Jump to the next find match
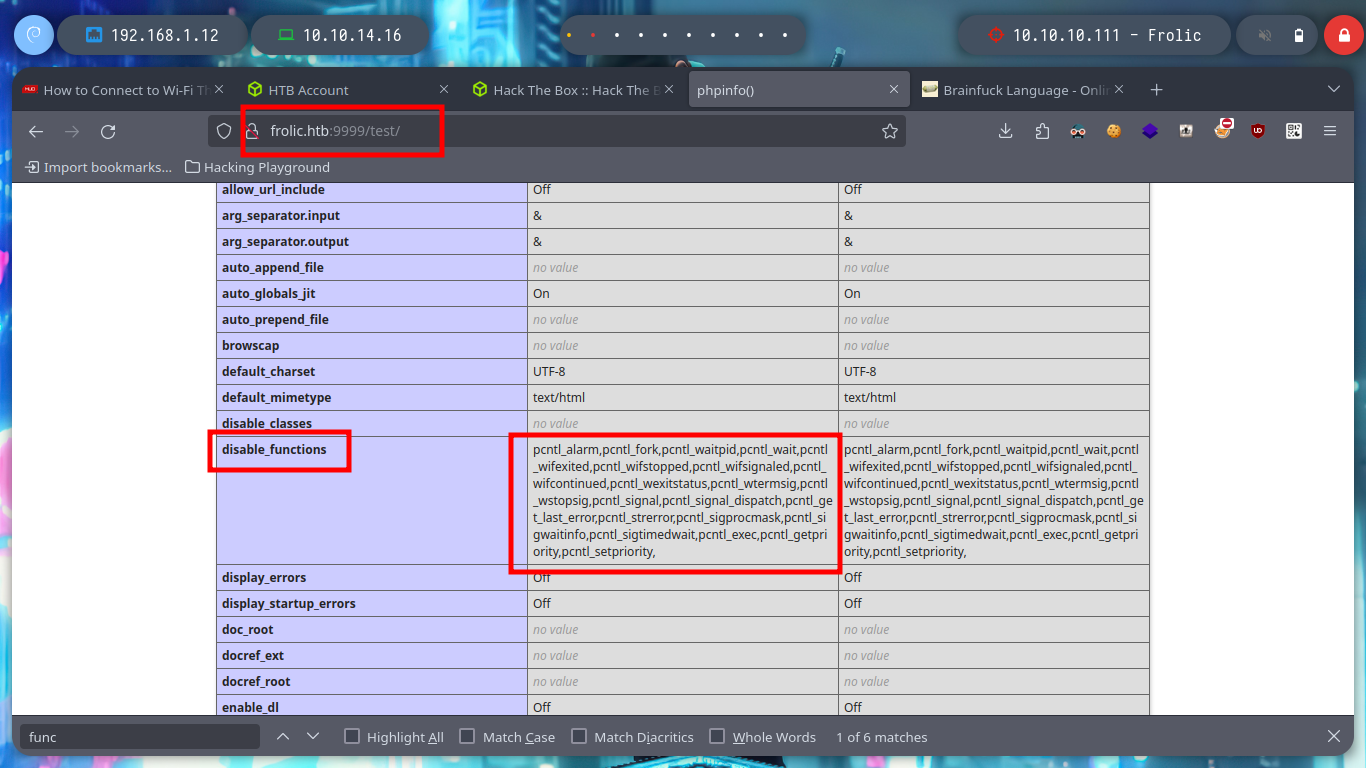 [x=313, y=736]
